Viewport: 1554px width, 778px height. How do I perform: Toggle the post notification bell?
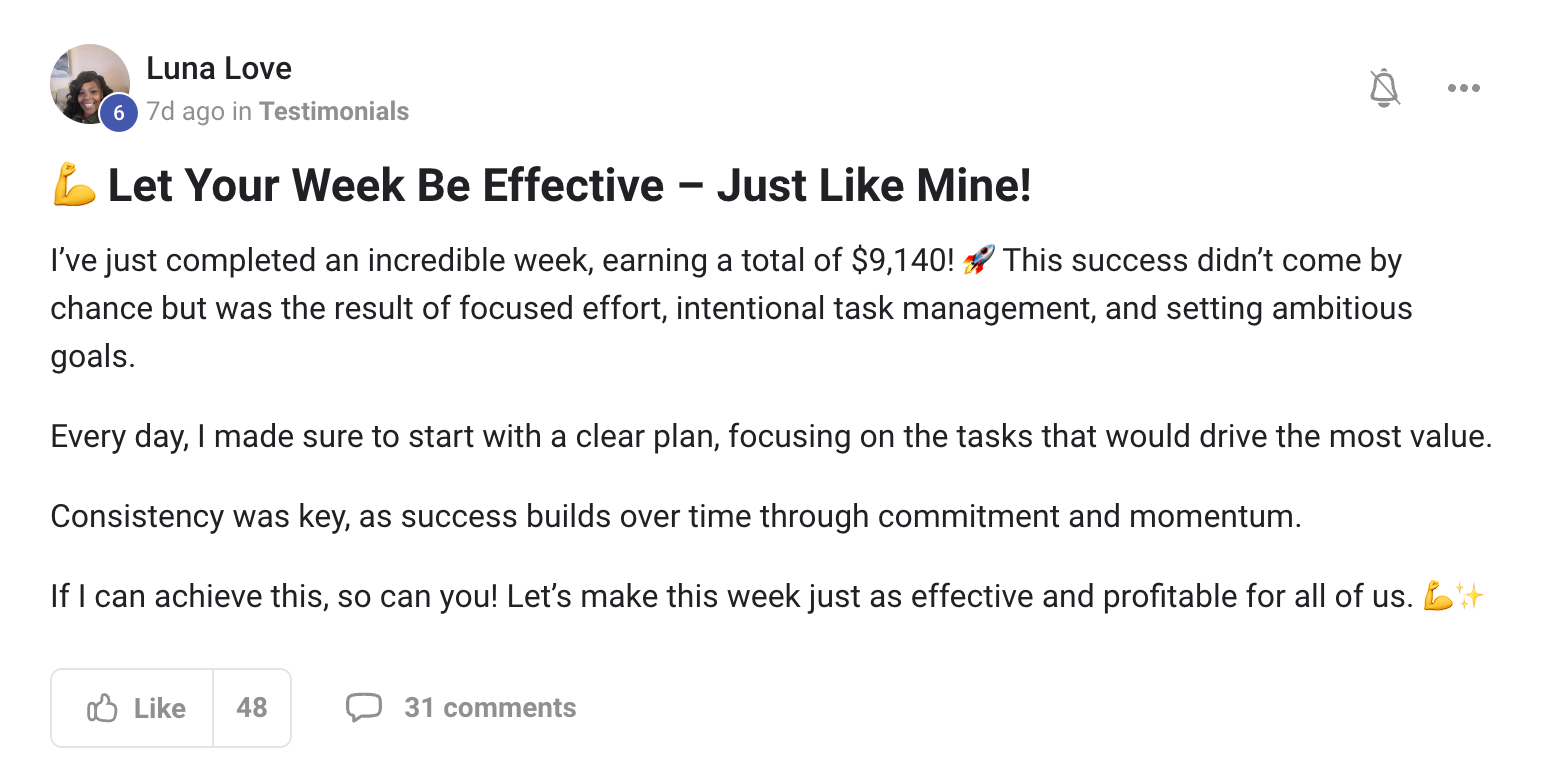(x=1384, y=89)
